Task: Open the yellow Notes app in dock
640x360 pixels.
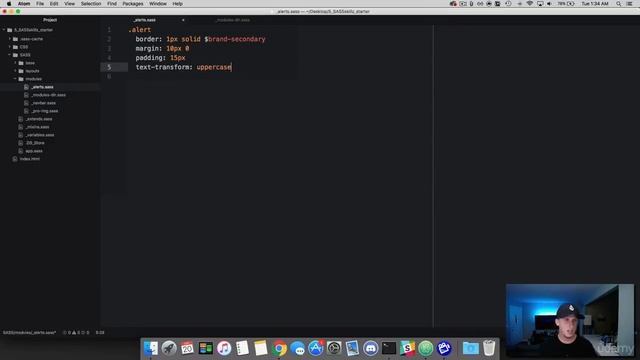Action: click(261, 348)
